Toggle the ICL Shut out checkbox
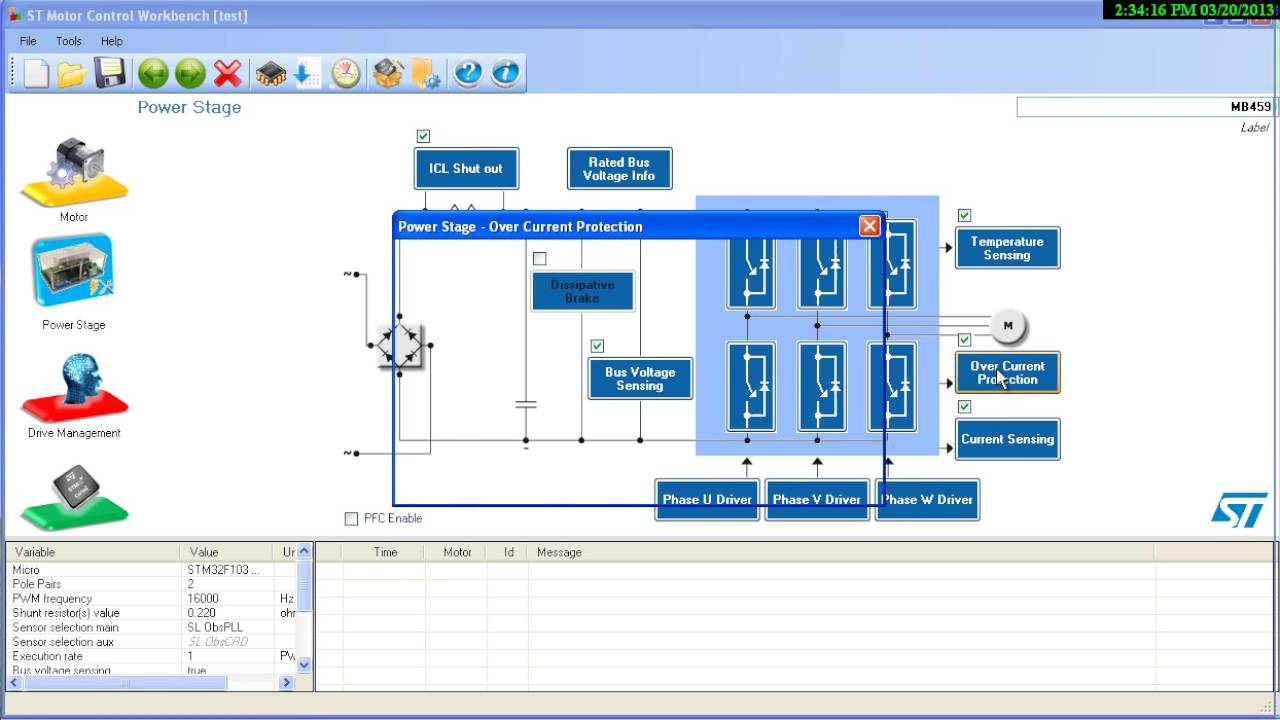 423,136
